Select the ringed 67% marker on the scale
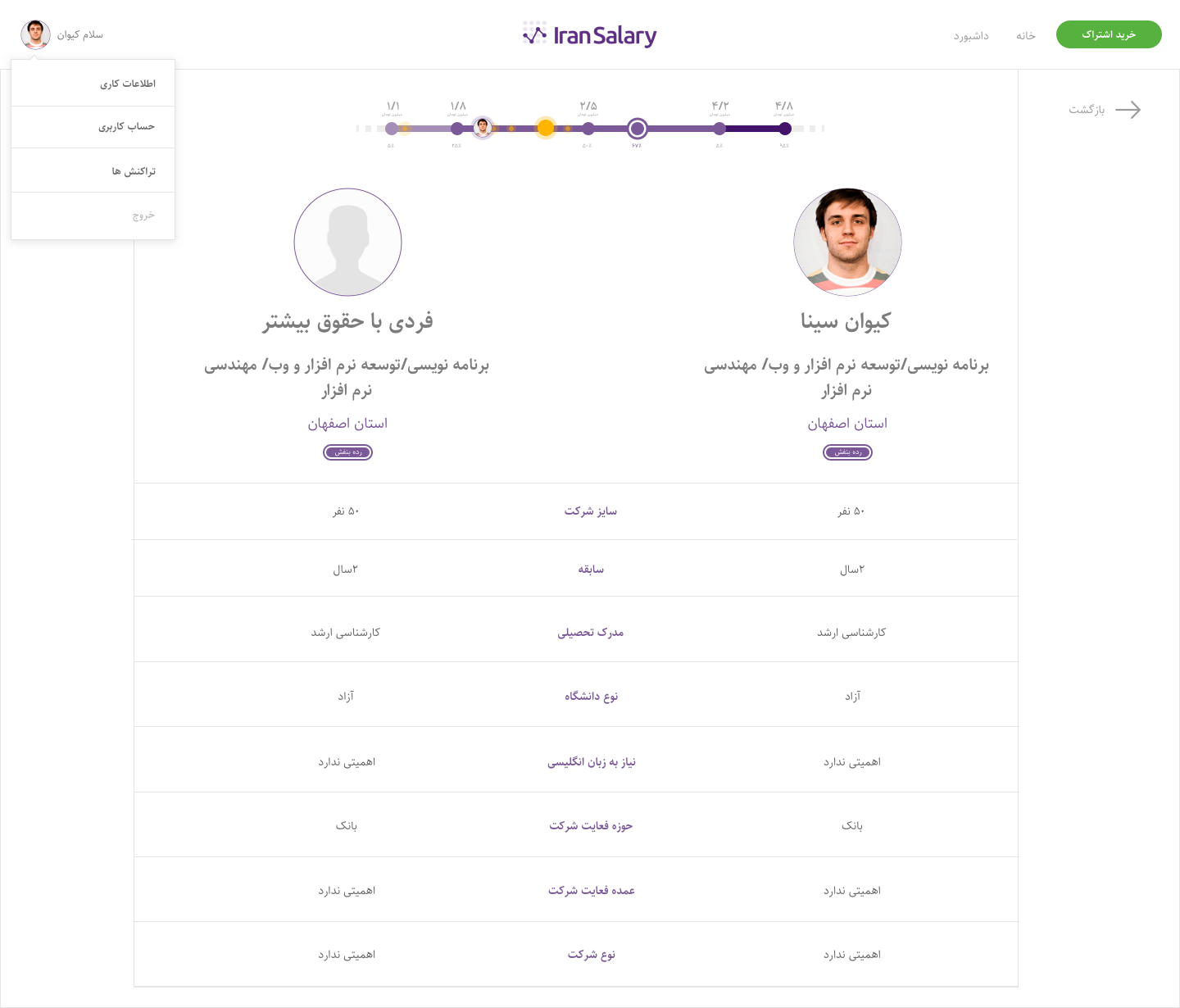1180x1008 pixels. [638, 129]
